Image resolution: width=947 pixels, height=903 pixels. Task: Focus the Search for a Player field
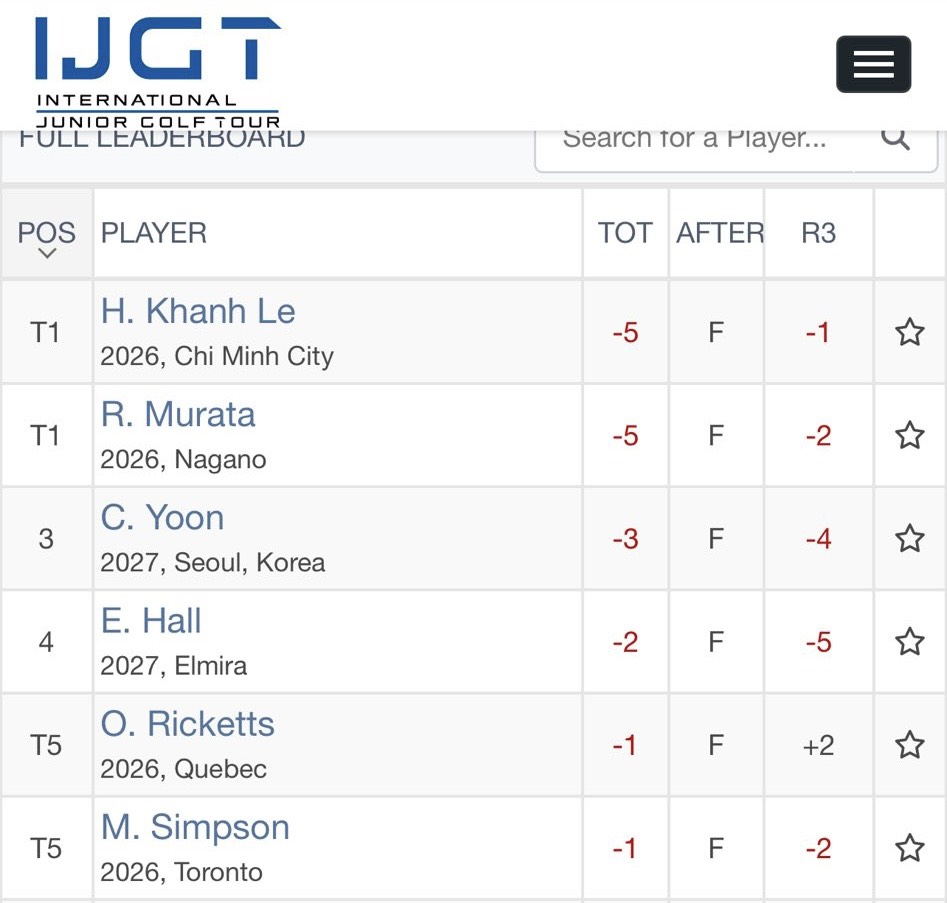pyautogui.click(x=694, y=139)
